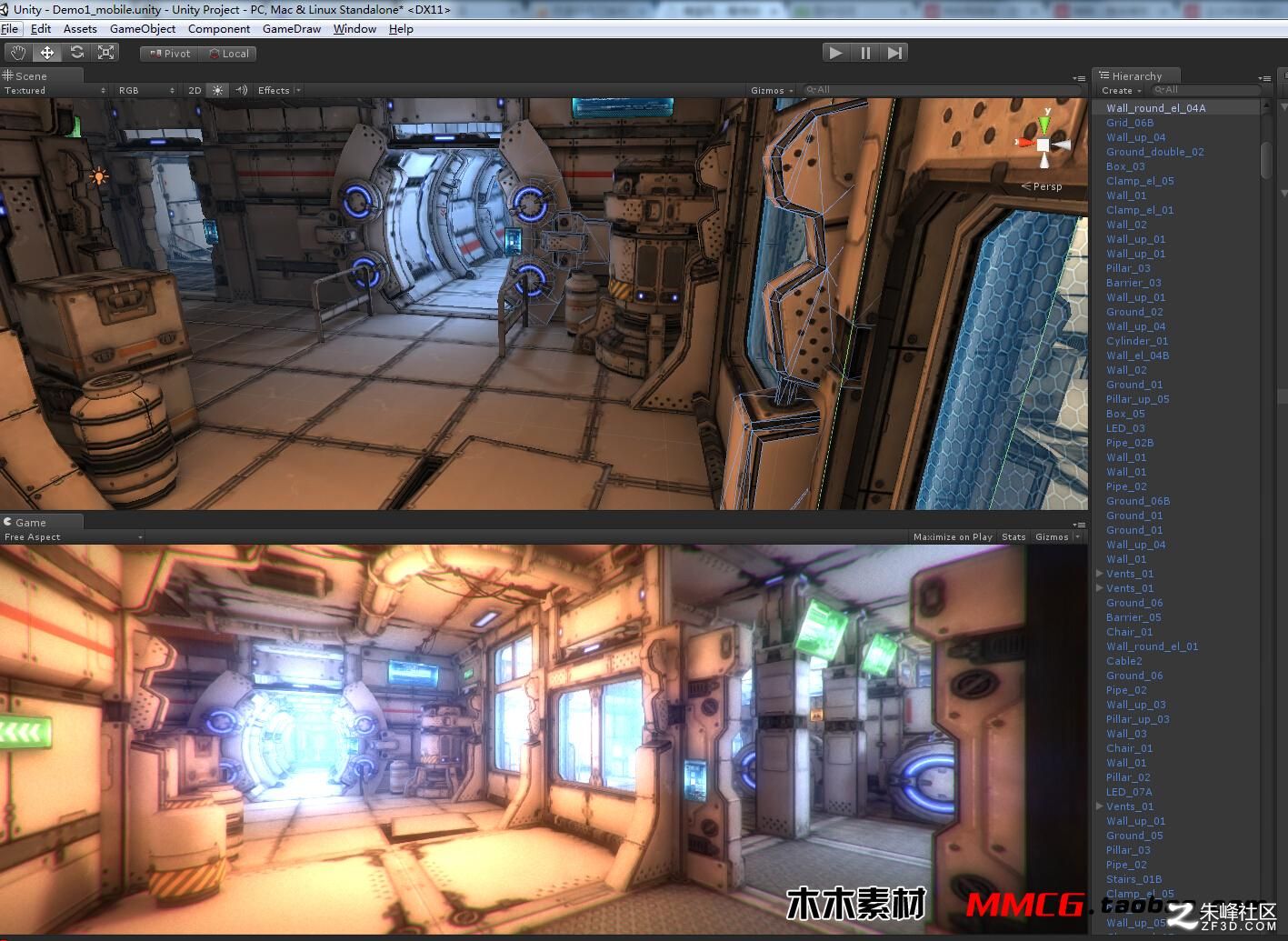
Task: Toggle Pivot handle position
Action: point(169,54)
